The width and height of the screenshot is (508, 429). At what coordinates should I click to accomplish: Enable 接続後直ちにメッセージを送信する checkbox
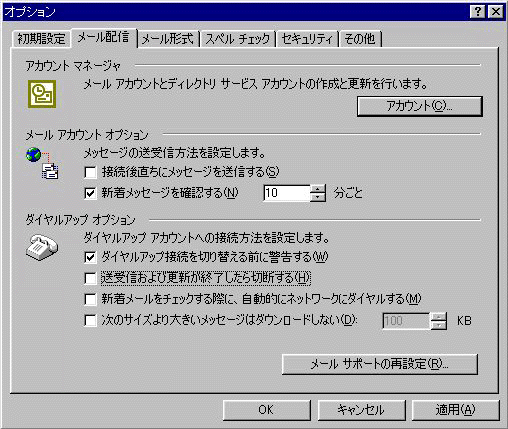90,172
